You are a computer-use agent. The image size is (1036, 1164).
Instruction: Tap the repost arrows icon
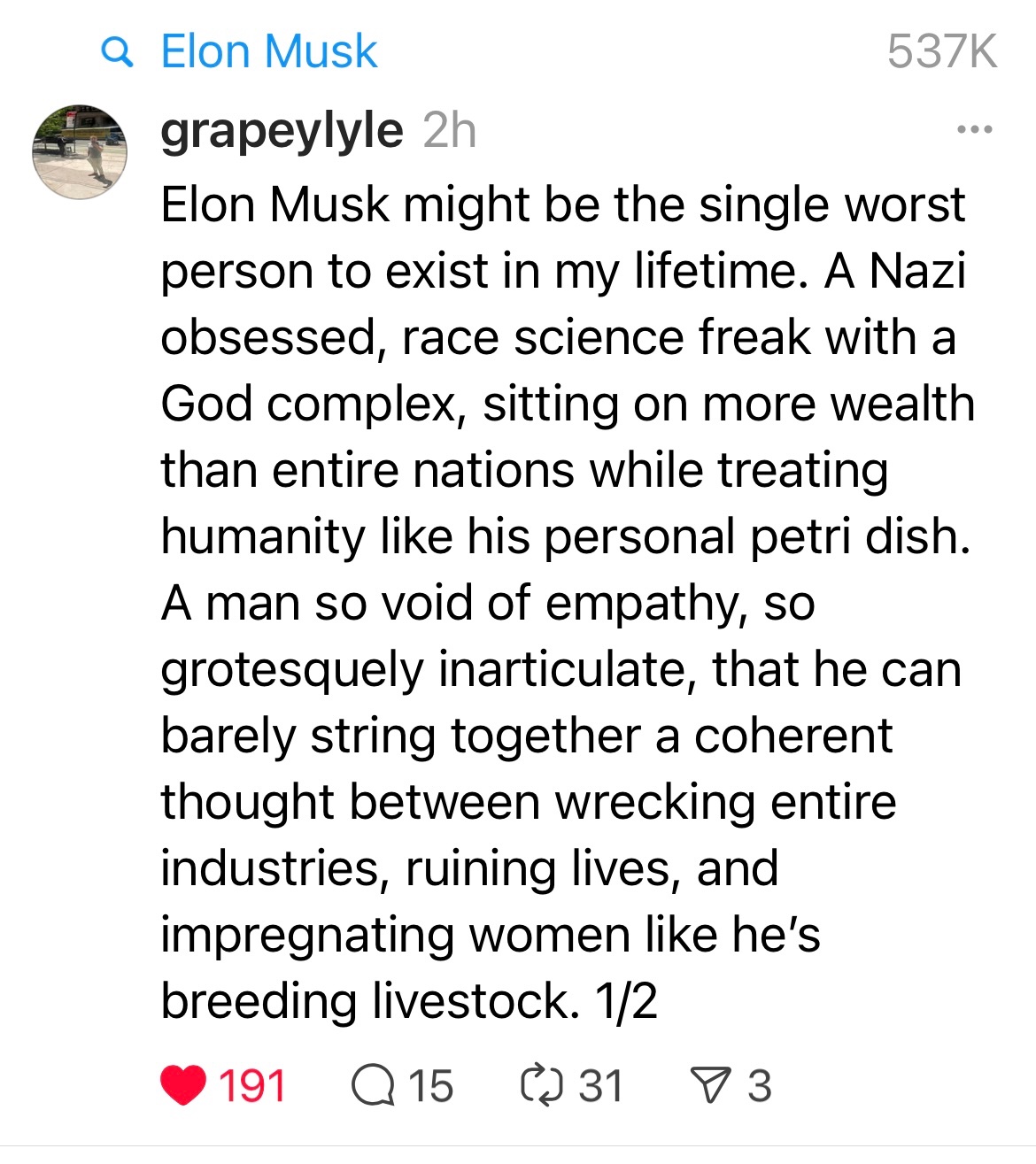(541, 1085)
